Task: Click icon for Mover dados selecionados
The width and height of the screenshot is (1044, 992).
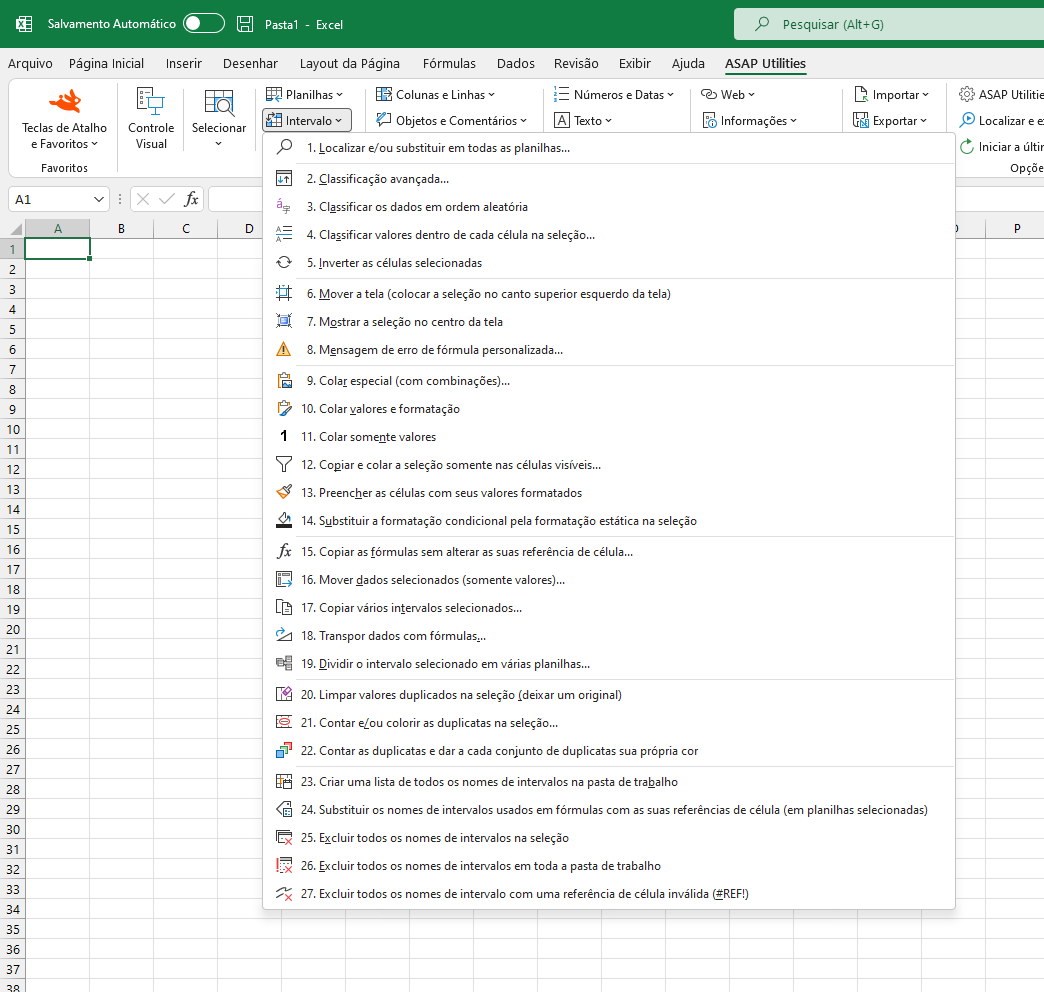Action: (x=284, y=579)
